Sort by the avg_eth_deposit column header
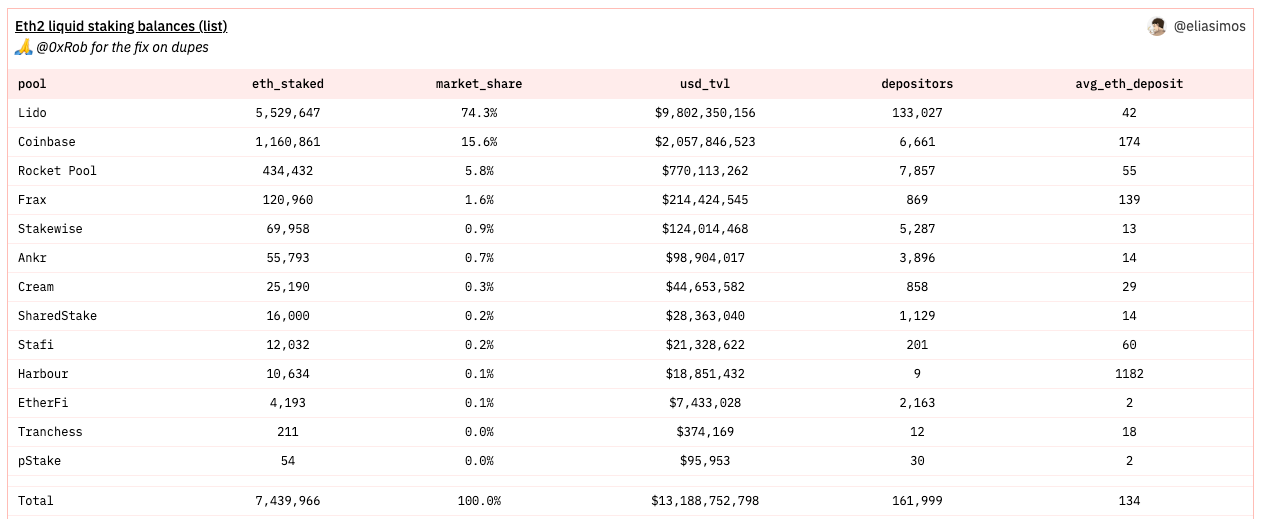 point(1129,84)
